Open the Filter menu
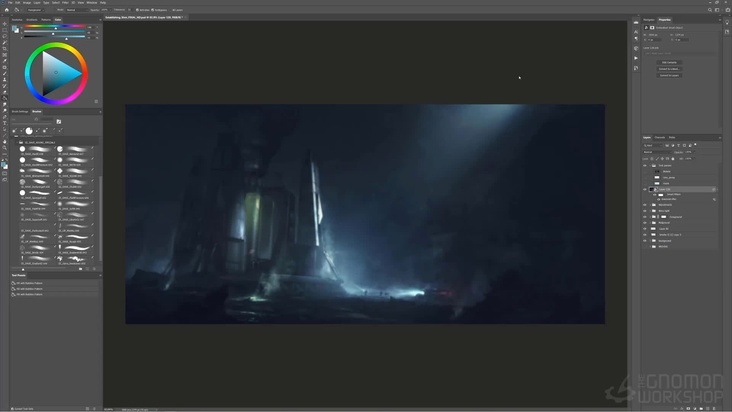This screenshot has height=412, width=732. click(65, 2)
